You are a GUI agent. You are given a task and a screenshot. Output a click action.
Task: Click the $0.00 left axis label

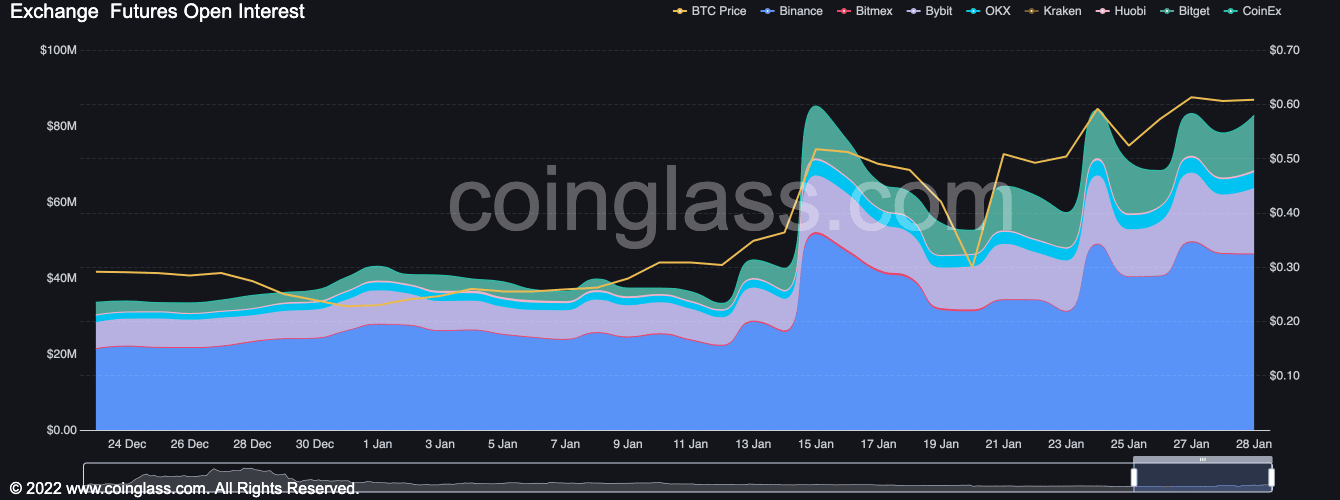click(60, 430)
